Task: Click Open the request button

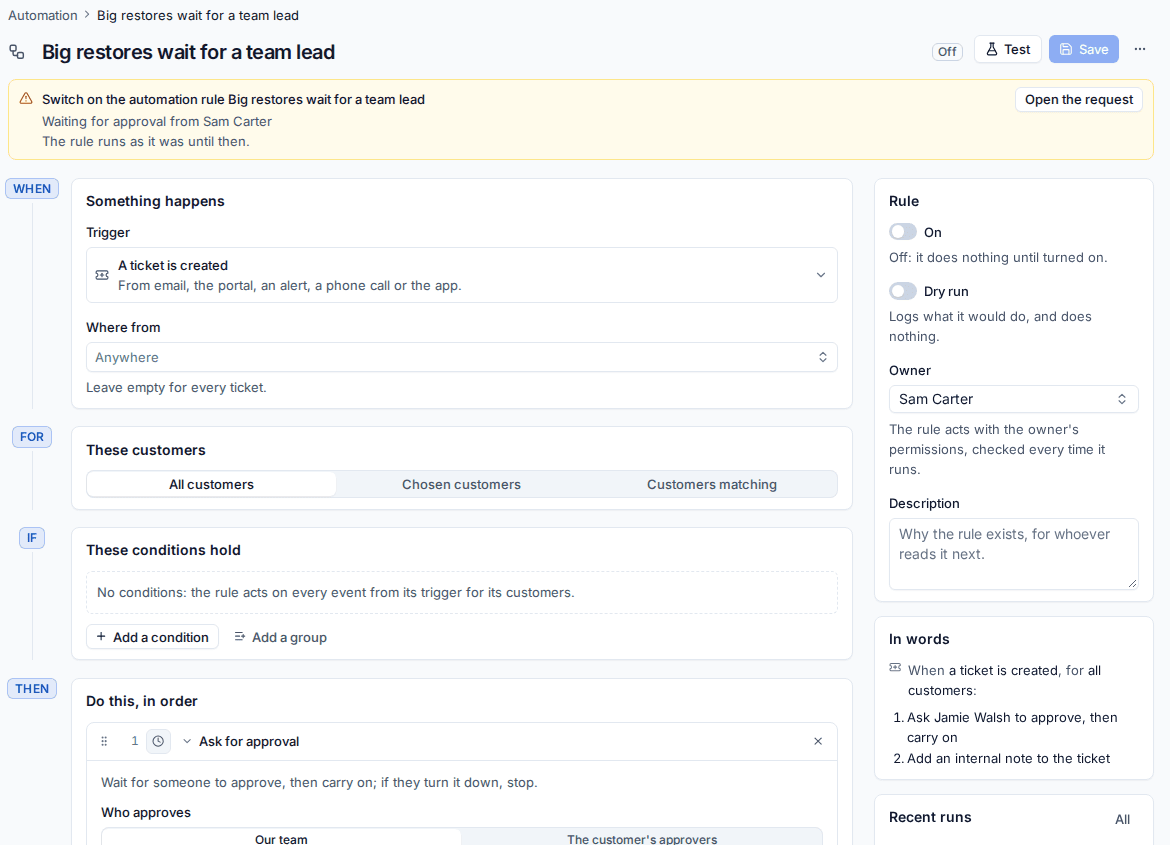Action: 1078,99
